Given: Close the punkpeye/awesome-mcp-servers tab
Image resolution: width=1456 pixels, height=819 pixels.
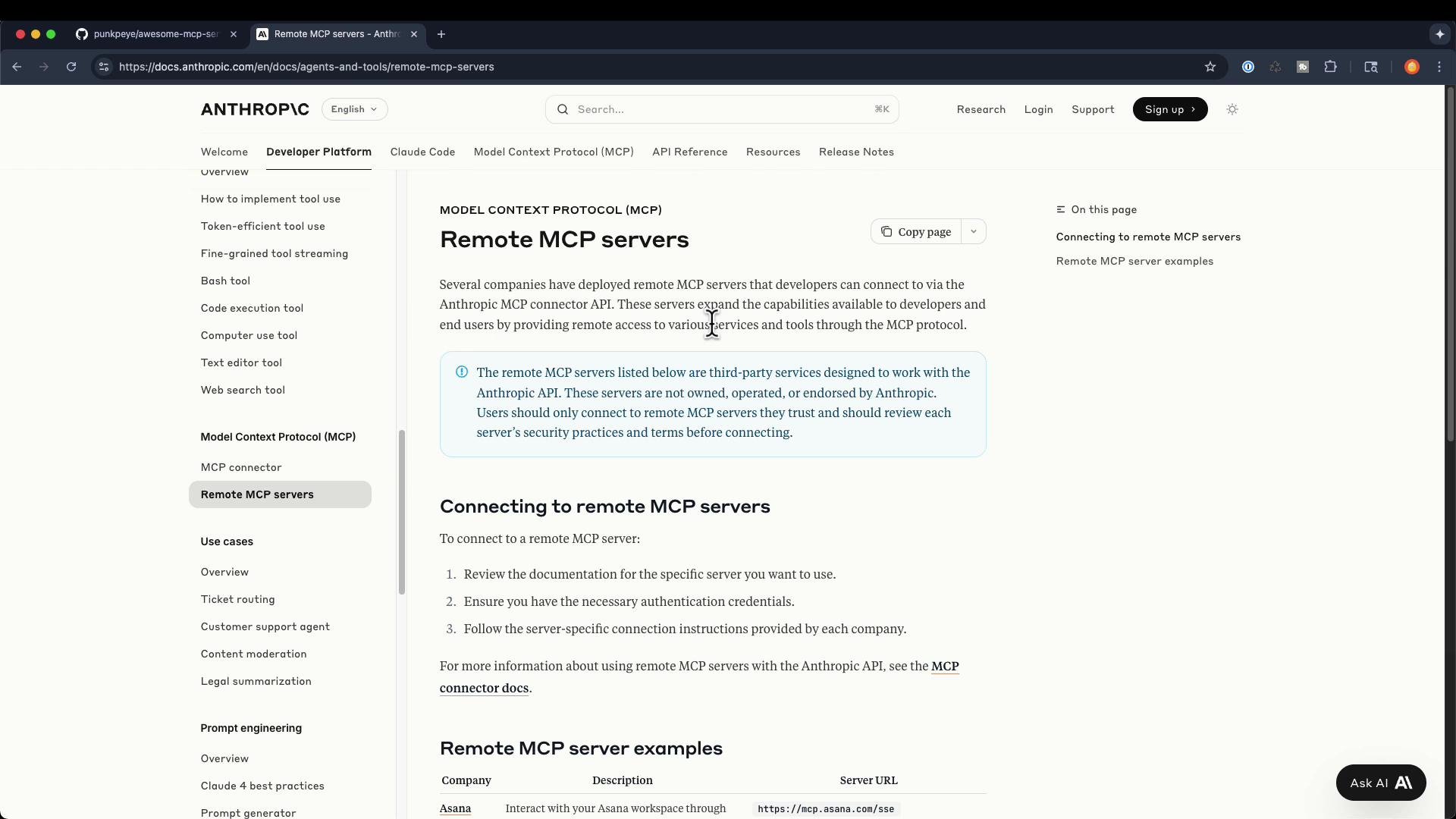Looking at the screenshot, I should pos(234,34).
